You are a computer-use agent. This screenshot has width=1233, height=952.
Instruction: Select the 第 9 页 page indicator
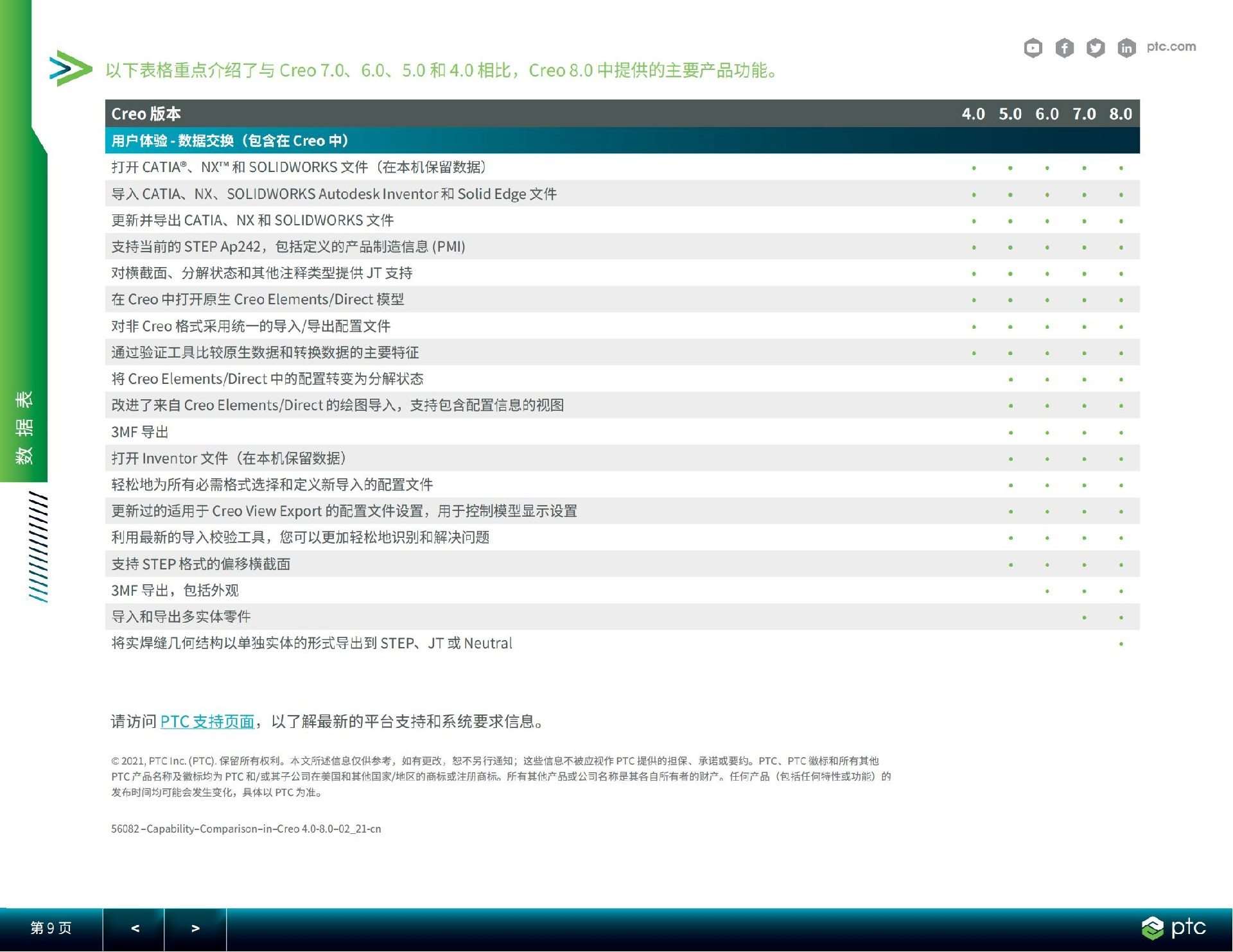pyautogui.click(x=51, y=929)
